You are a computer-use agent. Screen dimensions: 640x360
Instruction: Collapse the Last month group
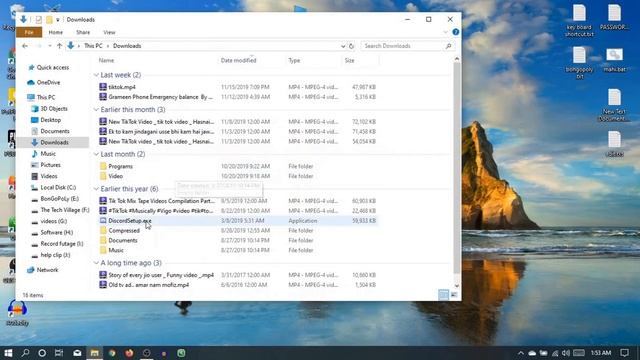[96, 154]
